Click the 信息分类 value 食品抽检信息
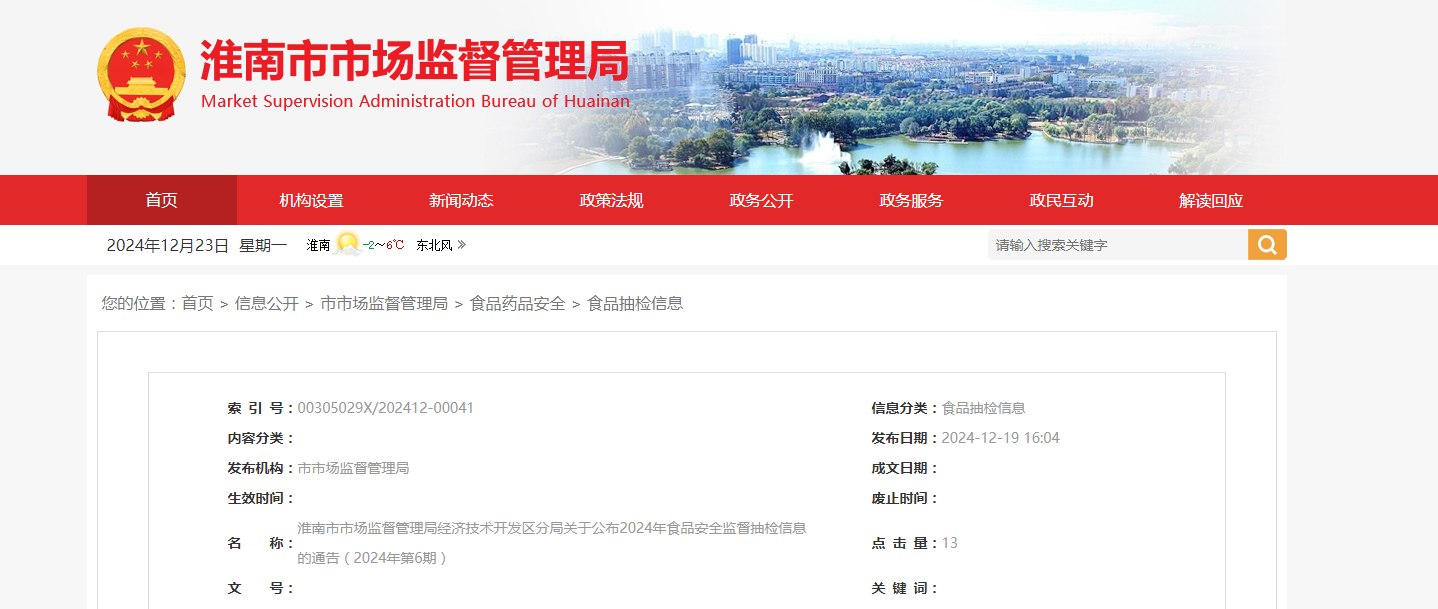Screen dimensions: 1438x609 tap(984, 408)
